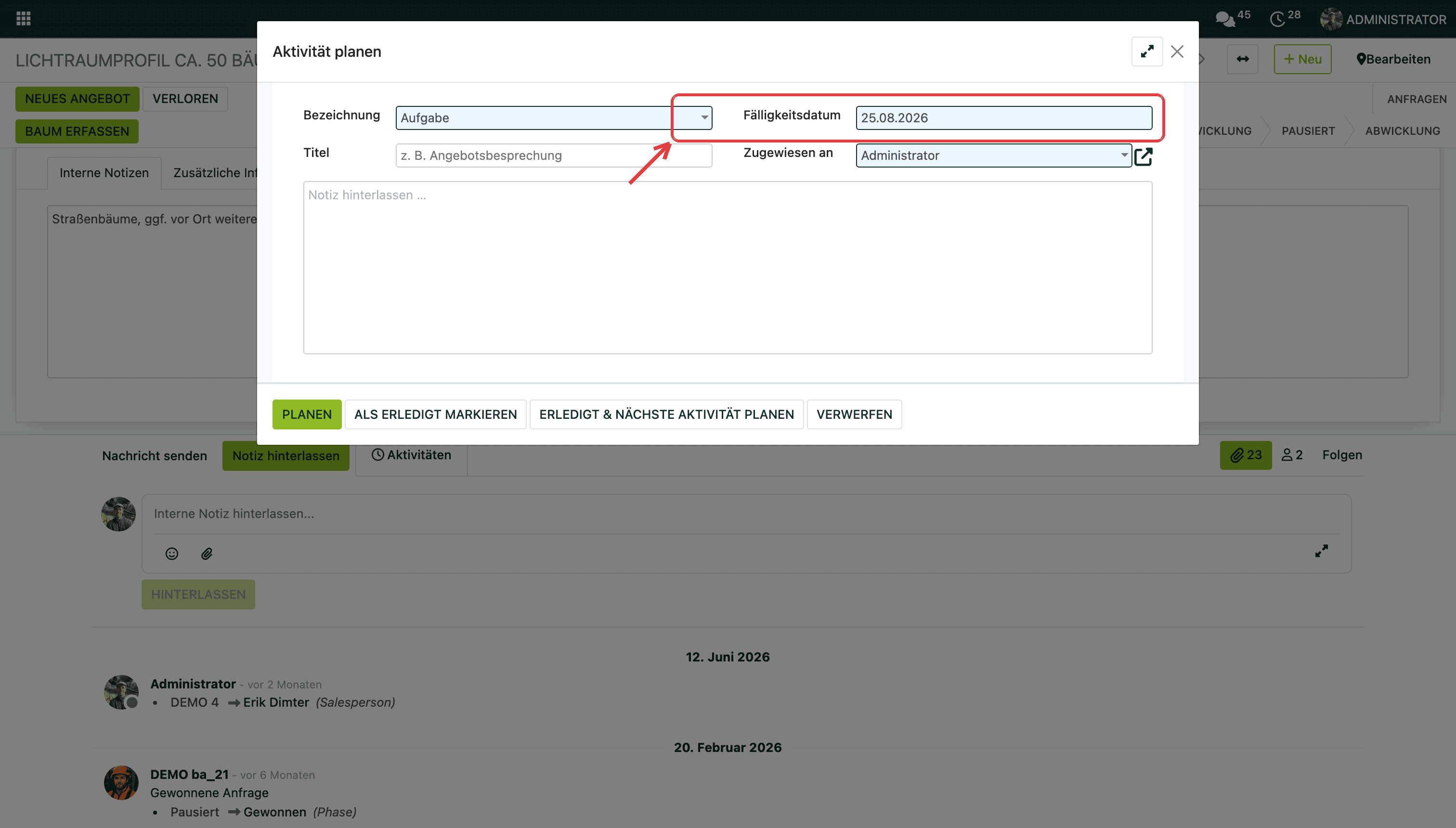Show followers icon with count 2
Screen dimensions: 1456x828
[x=1292, y=455]
